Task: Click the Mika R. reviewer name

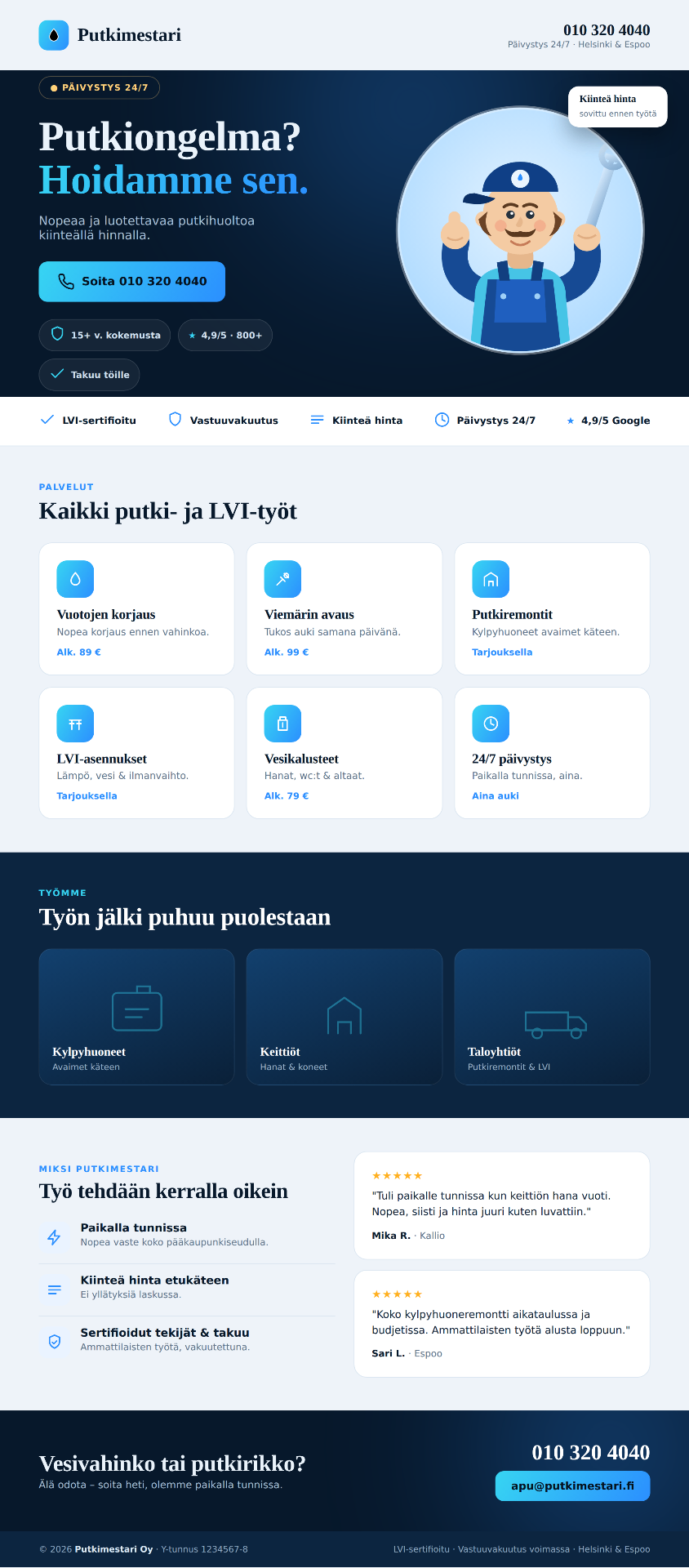Action: coord(391,1236)
